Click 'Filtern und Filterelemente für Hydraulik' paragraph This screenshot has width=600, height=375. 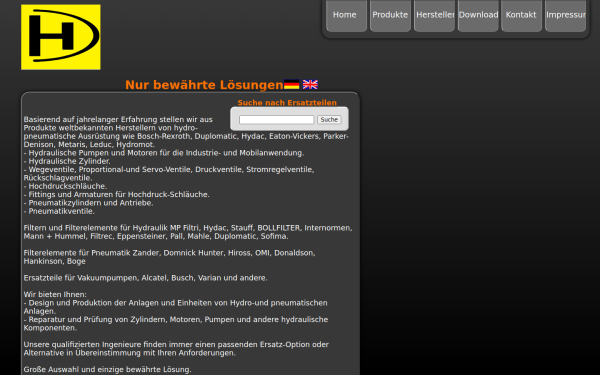pyautogui.click(x=188, y=232)
